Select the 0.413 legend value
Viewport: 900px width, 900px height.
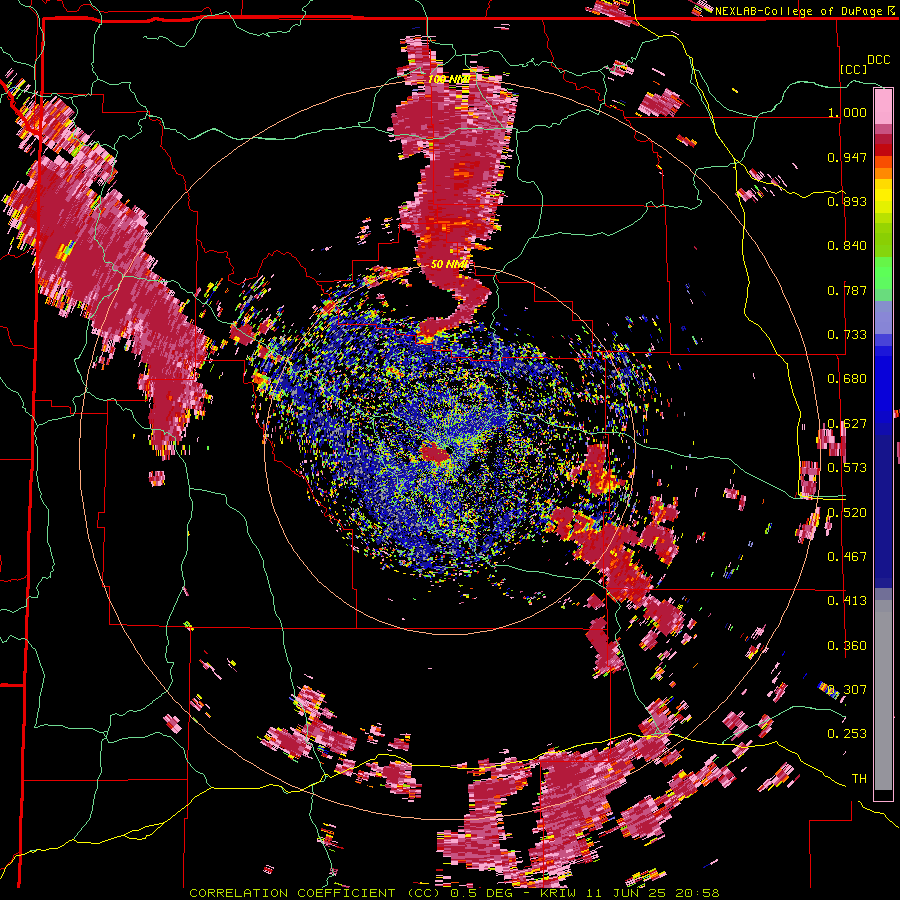[847, 601]
